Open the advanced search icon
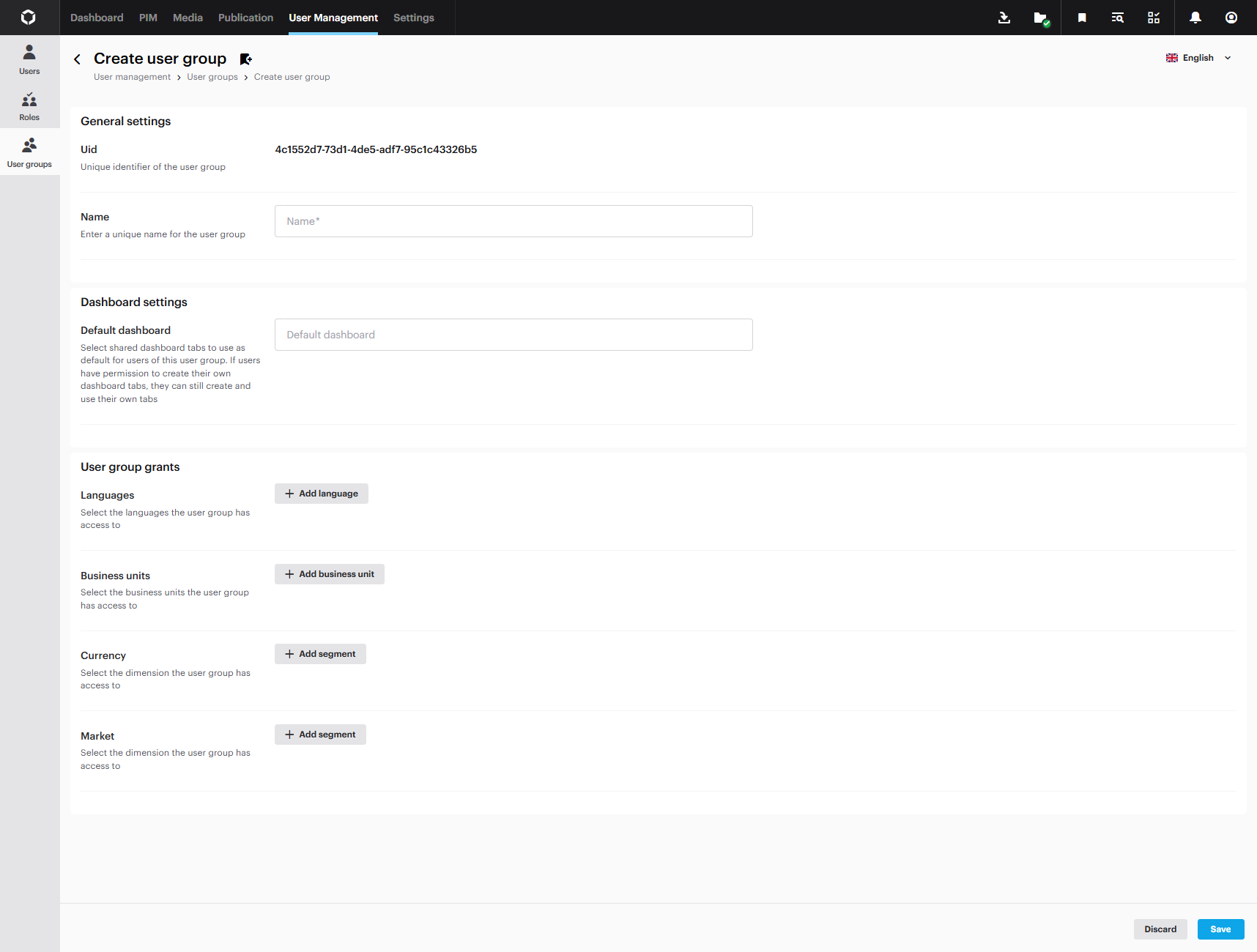1257x952 pixels. click(1117, 18)
